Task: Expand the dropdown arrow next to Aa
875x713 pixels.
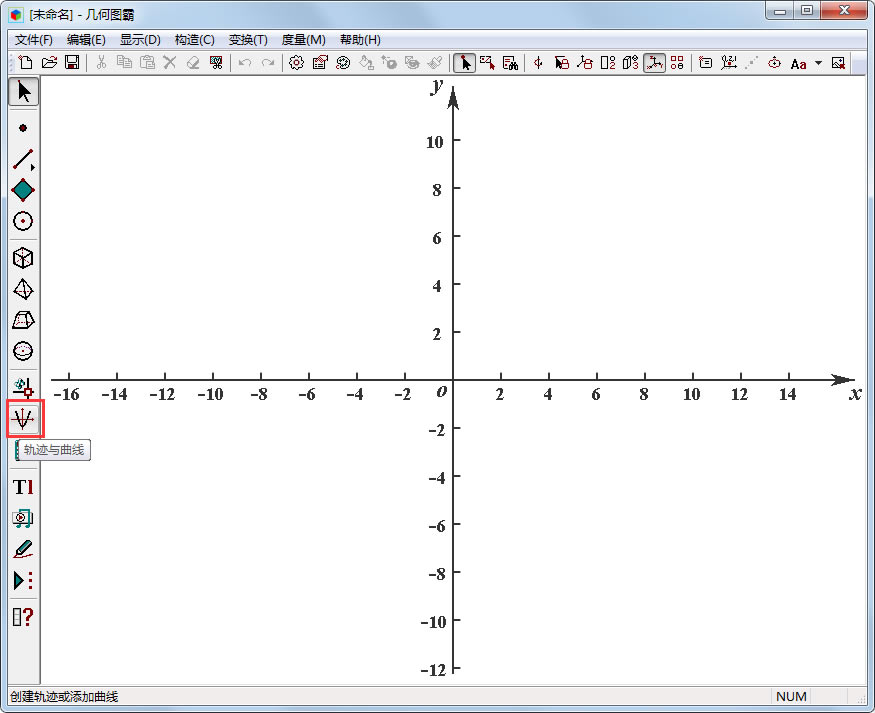Action: pos(818,63)
